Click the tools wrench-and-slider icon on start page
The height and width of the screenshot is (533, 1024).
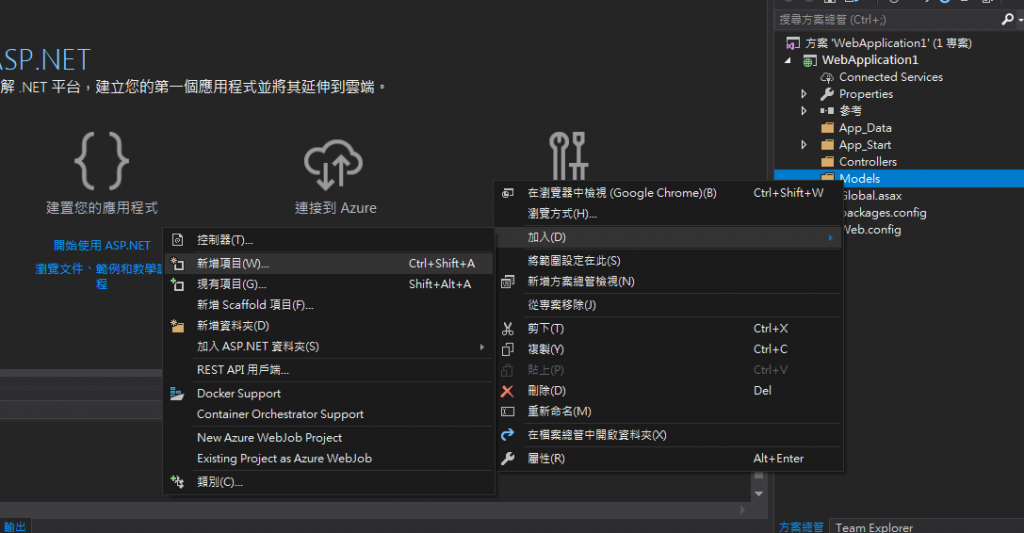[569, 156]
